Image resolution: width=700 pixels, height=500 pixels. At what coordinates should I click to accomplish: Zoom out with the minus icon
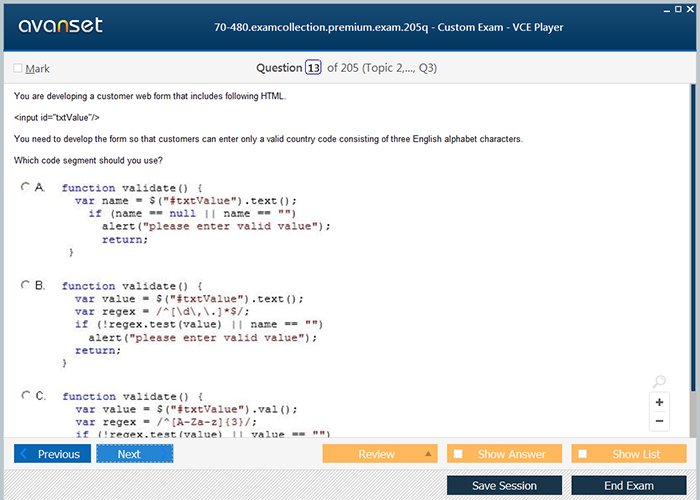[659, 421]
